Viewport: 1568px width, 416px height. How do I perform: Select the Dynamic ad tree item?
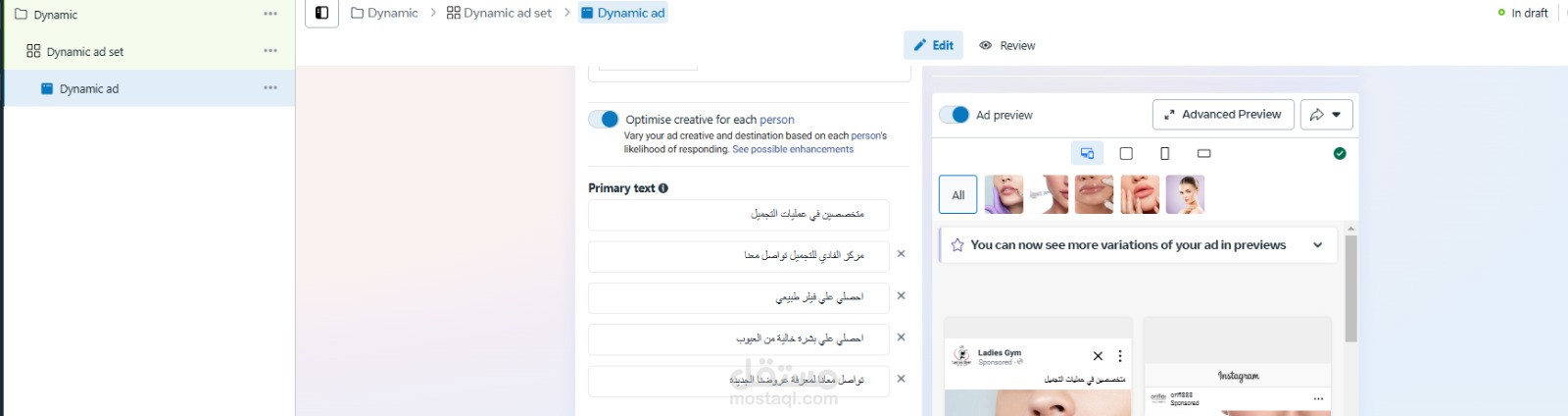[x=88, y=88]
